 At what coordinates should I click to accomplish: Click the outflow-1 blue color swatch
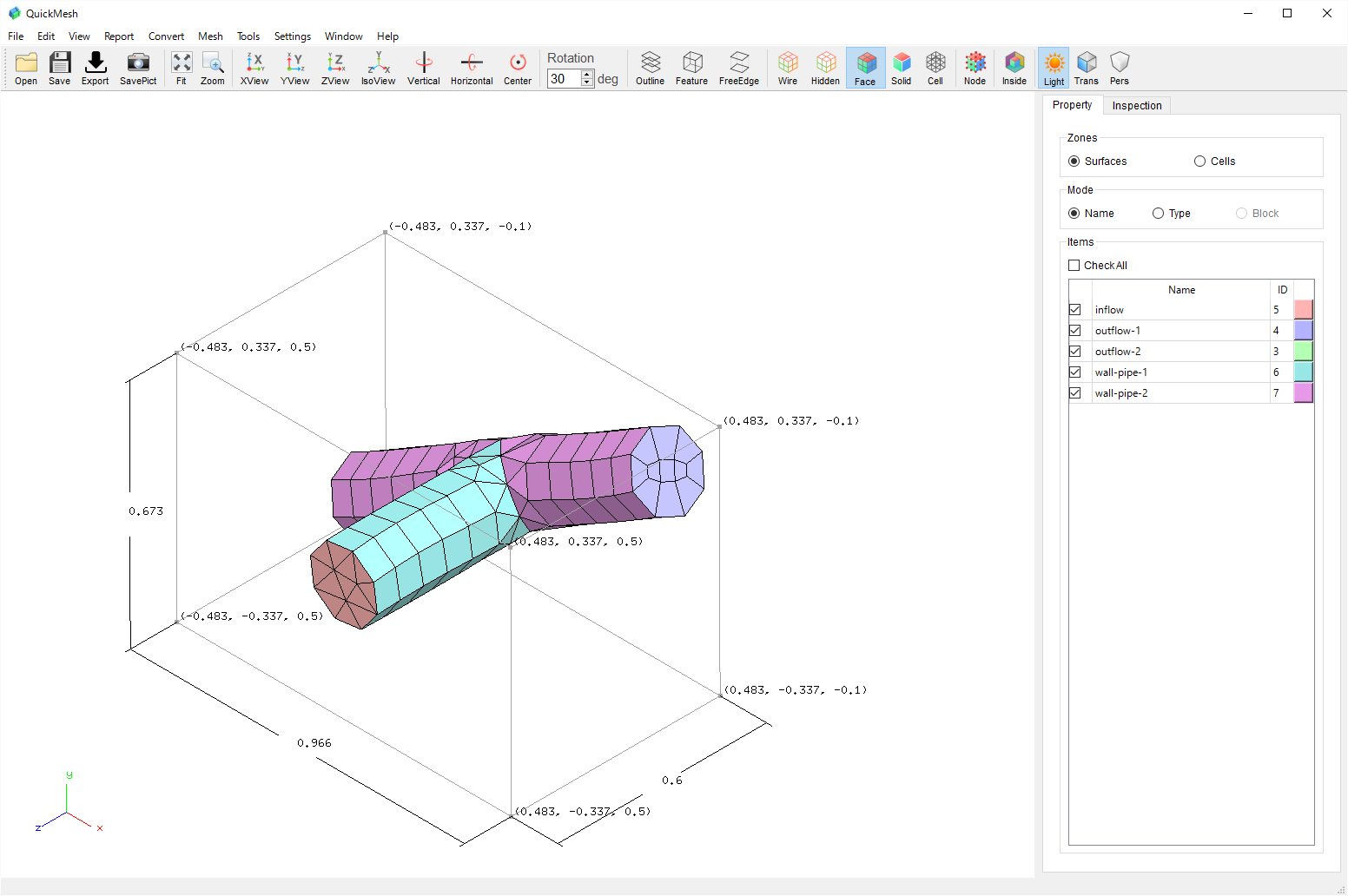coord(1303,331)
